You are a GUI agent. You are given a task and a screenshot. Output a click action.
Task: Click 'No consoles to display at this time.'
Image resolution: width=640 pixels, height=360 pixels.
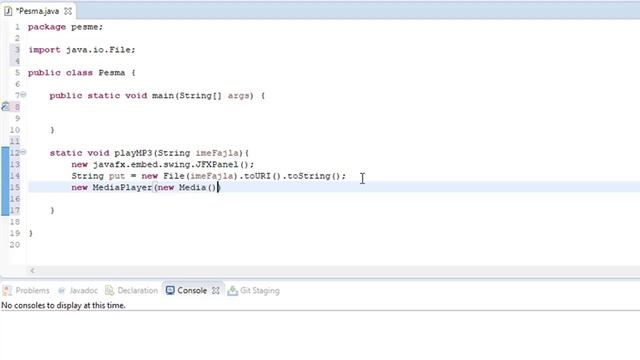click(63, 305)
